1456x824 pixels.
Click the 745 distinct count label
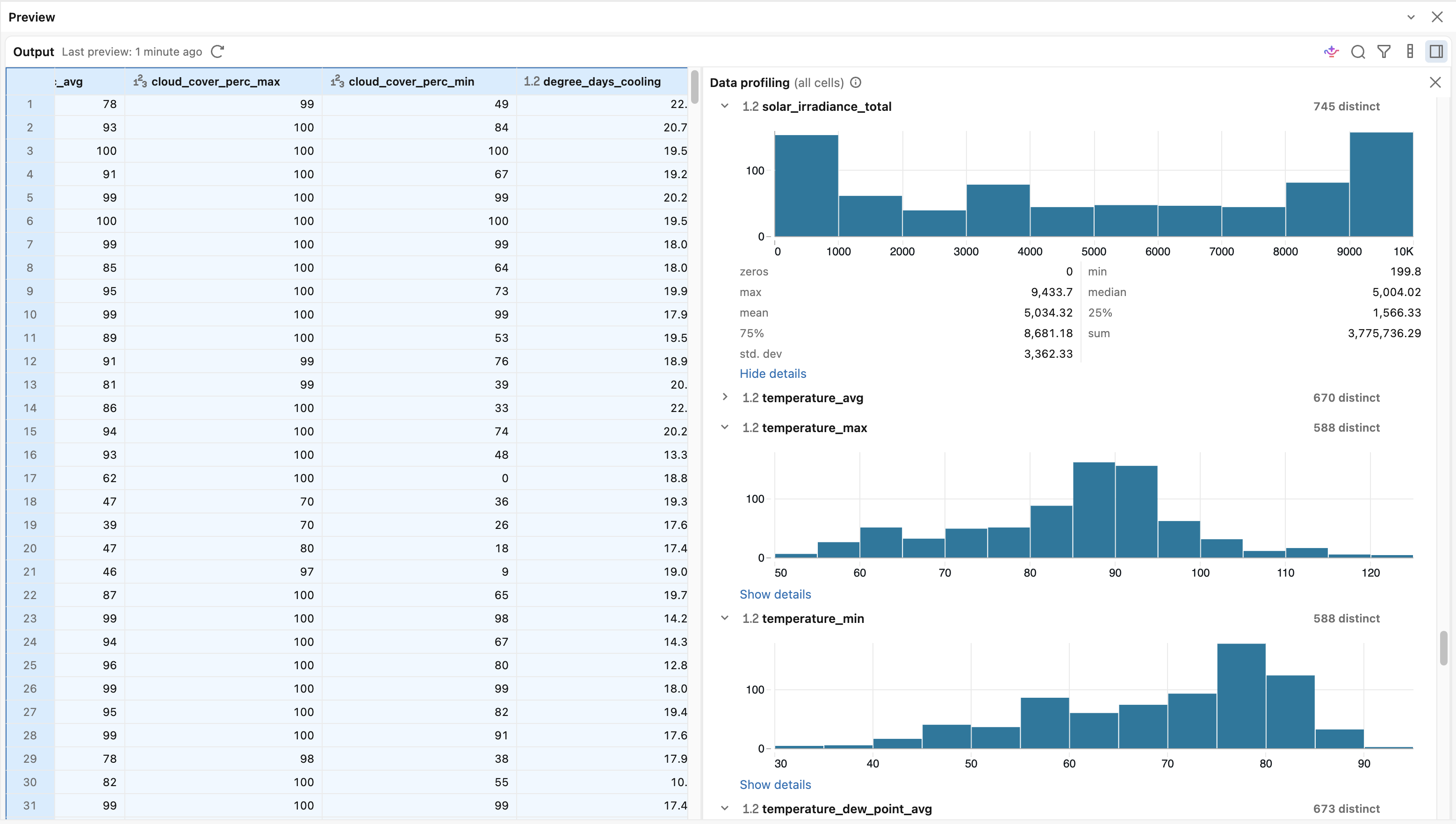pyautogui.click(x=1346, y=107)
